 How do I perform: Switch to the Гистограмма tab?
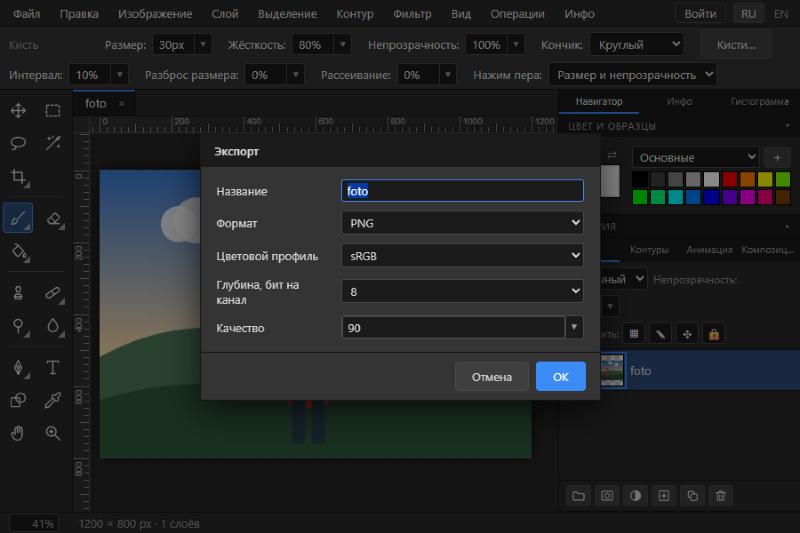pos(760,101)
